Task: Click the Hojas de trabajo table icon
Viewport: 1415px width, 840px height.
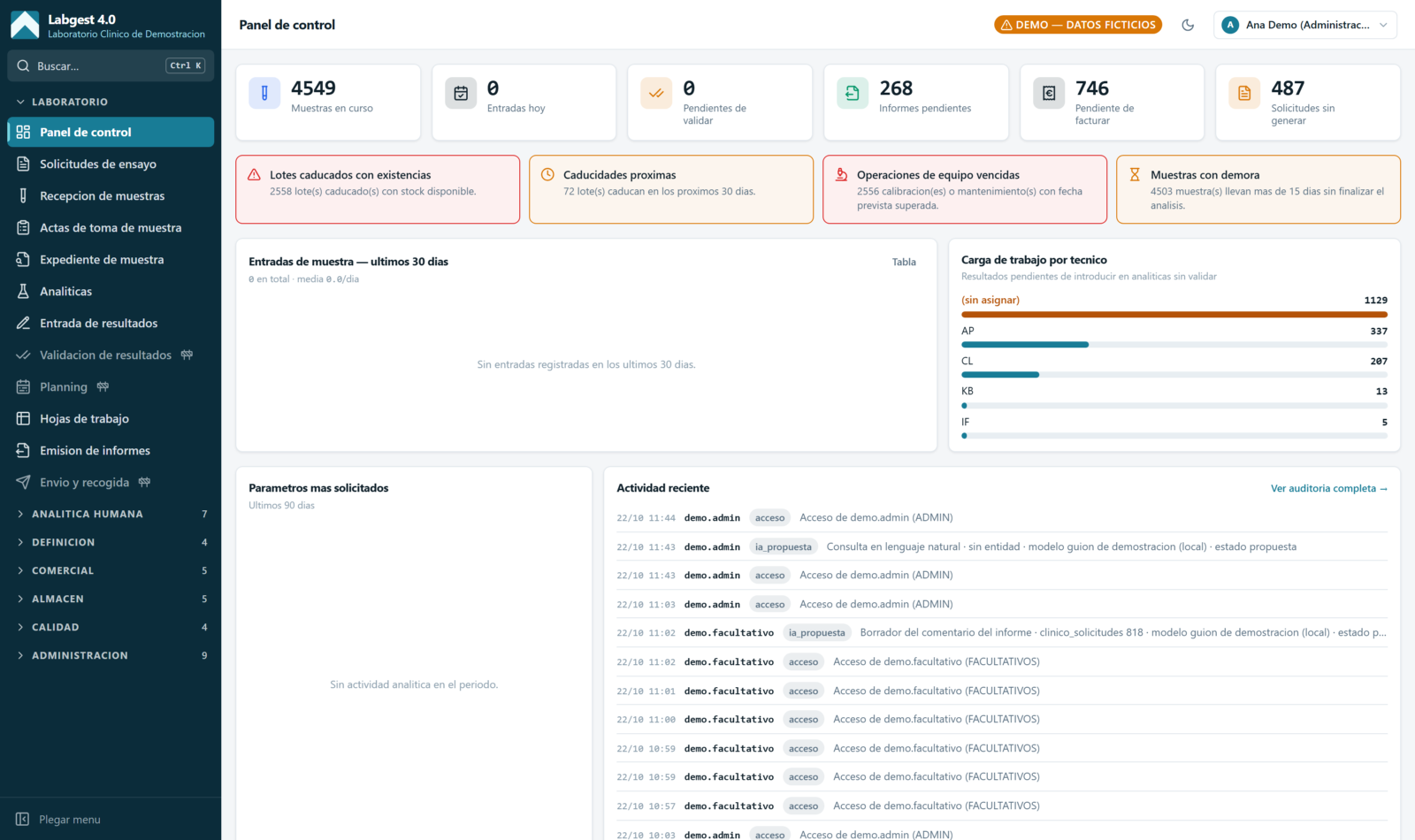Action: click(x=23, y=418)
